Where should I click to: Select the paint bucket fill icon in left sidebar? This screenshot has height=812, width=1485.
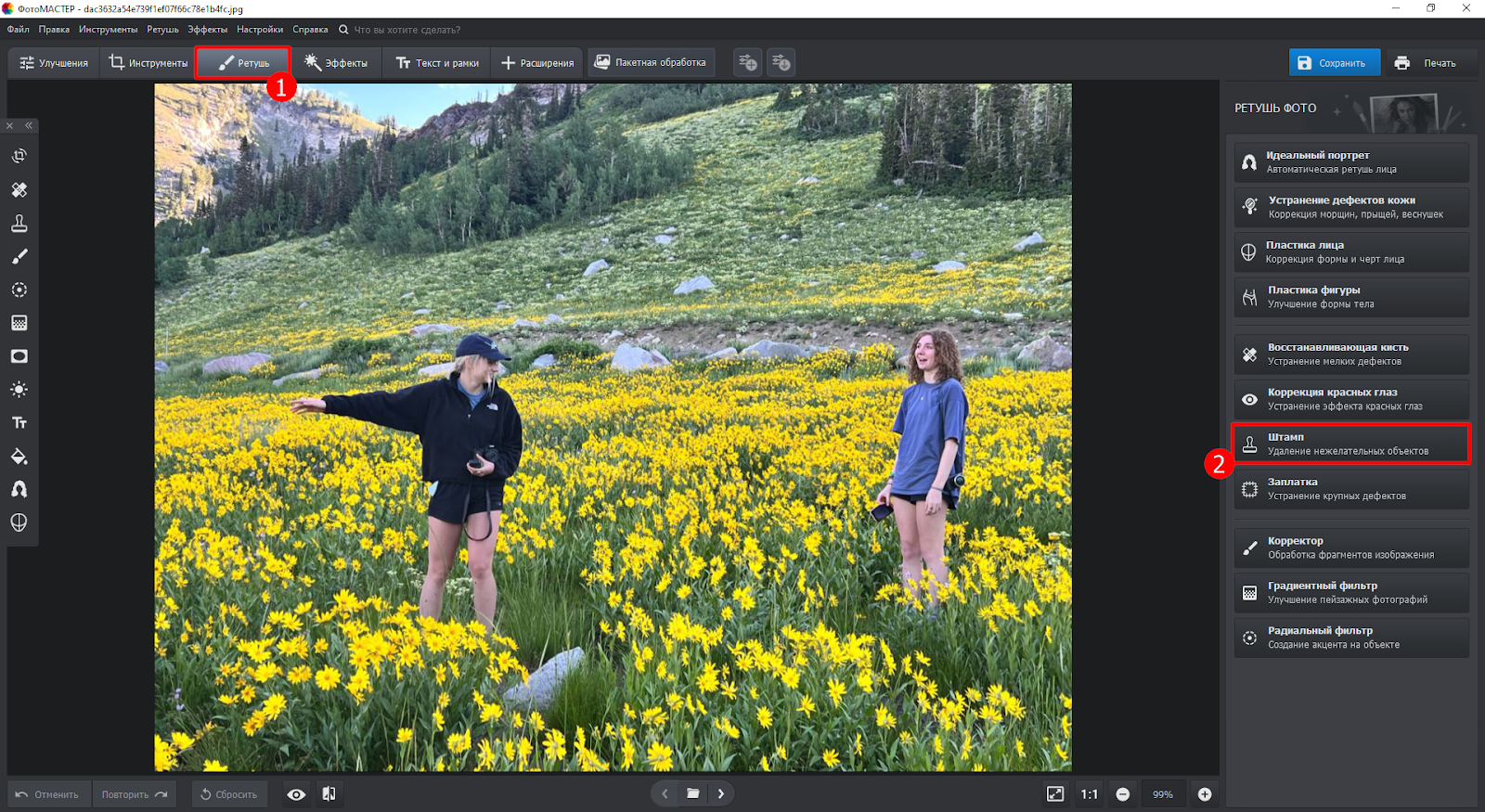19,457
